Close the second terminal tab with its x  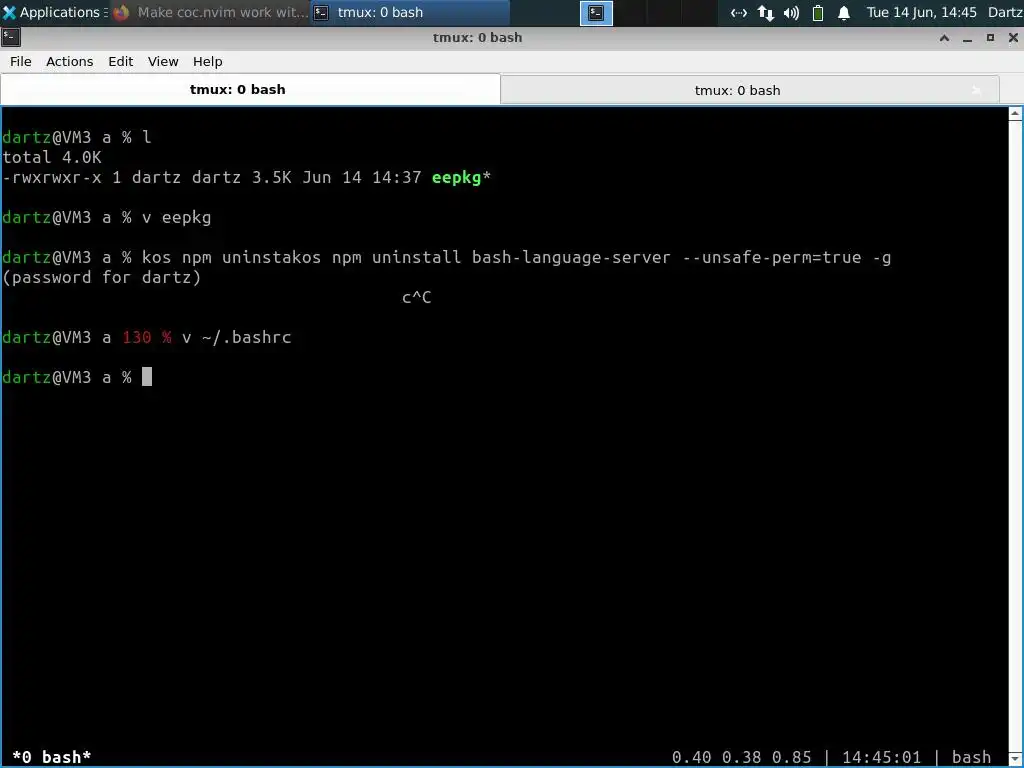[977, 90]
